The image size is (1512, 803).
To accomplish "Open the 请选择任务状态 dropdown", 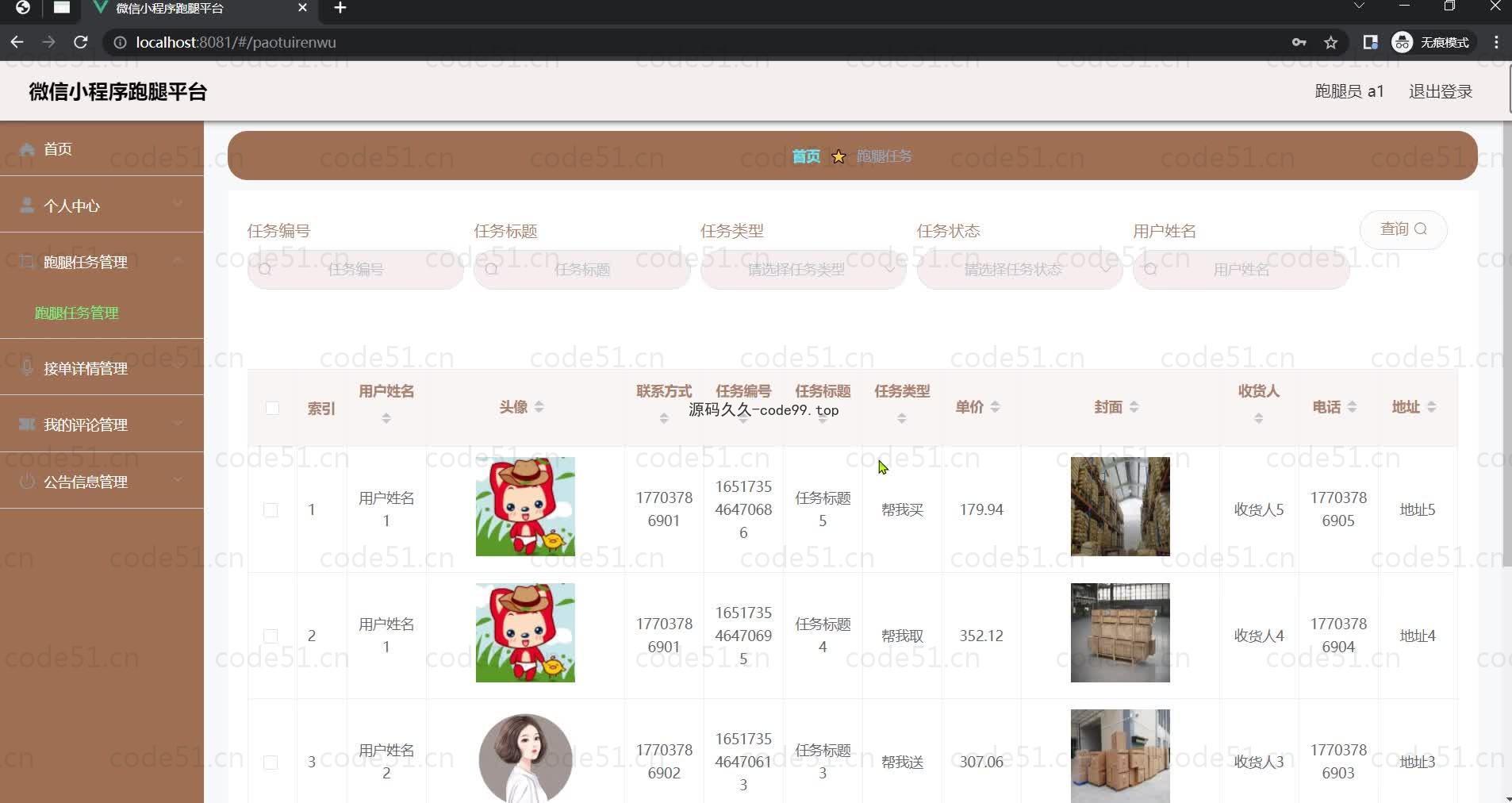I will pyautogui.click(x=1019, y=270).
